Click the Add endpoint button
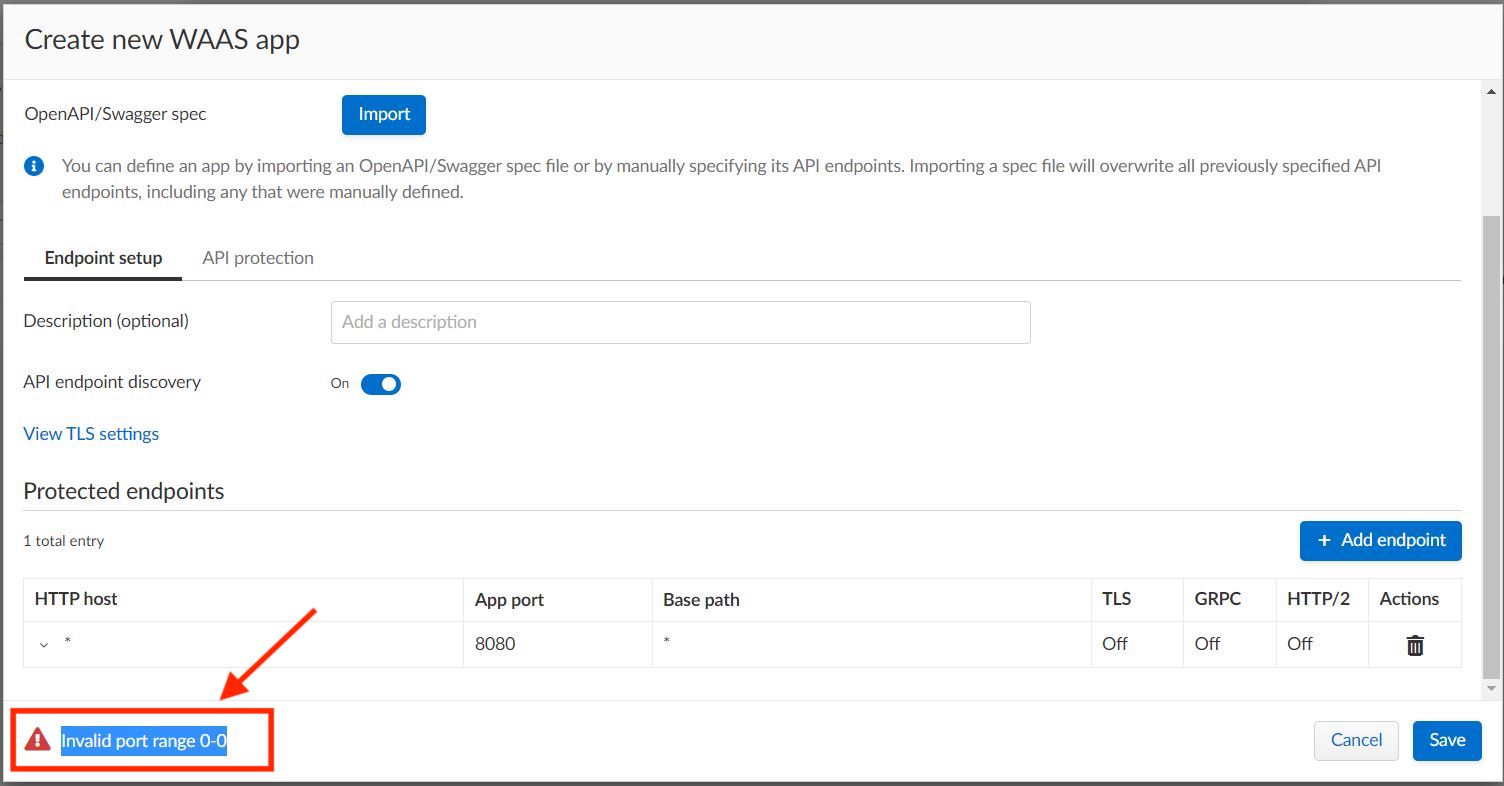Viewport: 1504px width, 786px height. [x=1380, y=540]
